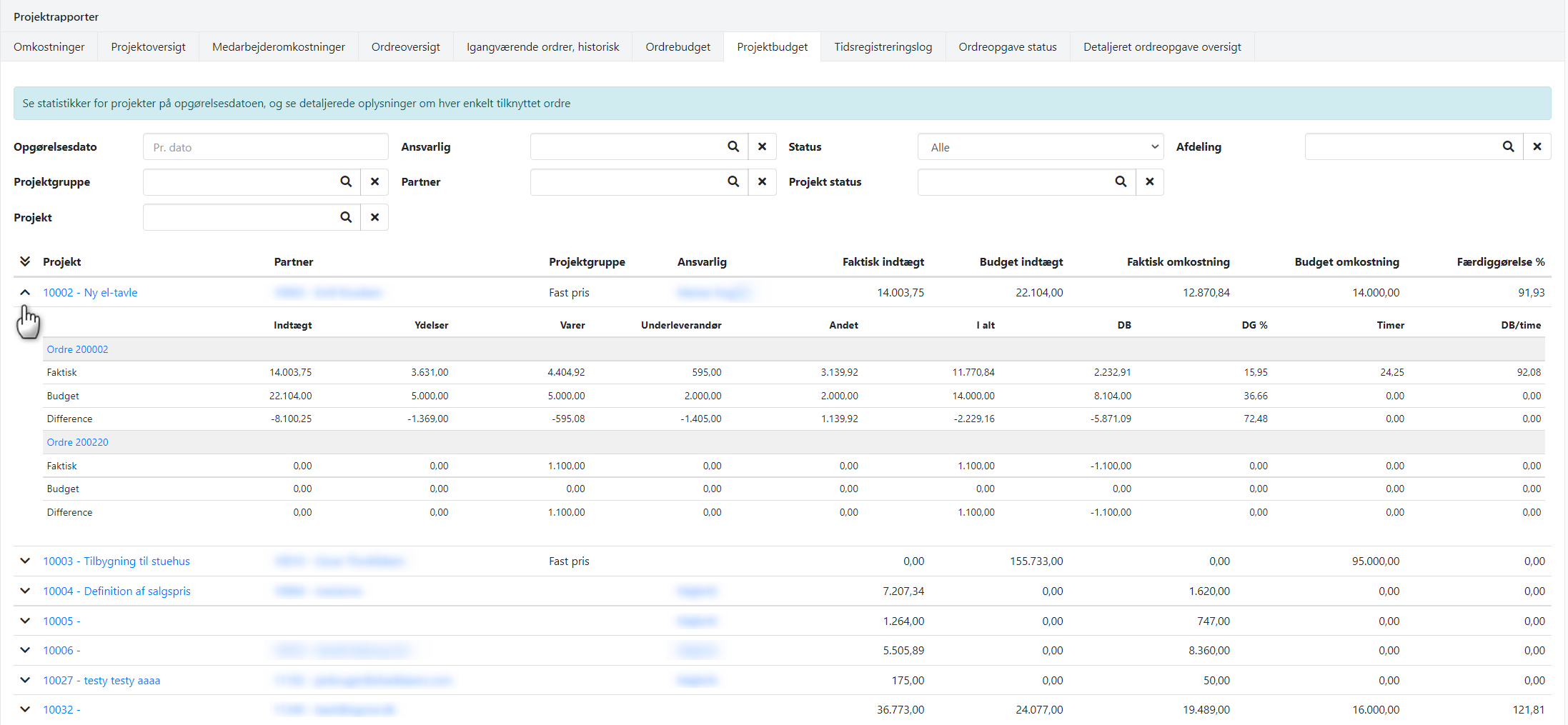Click the search icon in the Partner field
This screenshot has height=725, width=1568.
click(733, 182)
